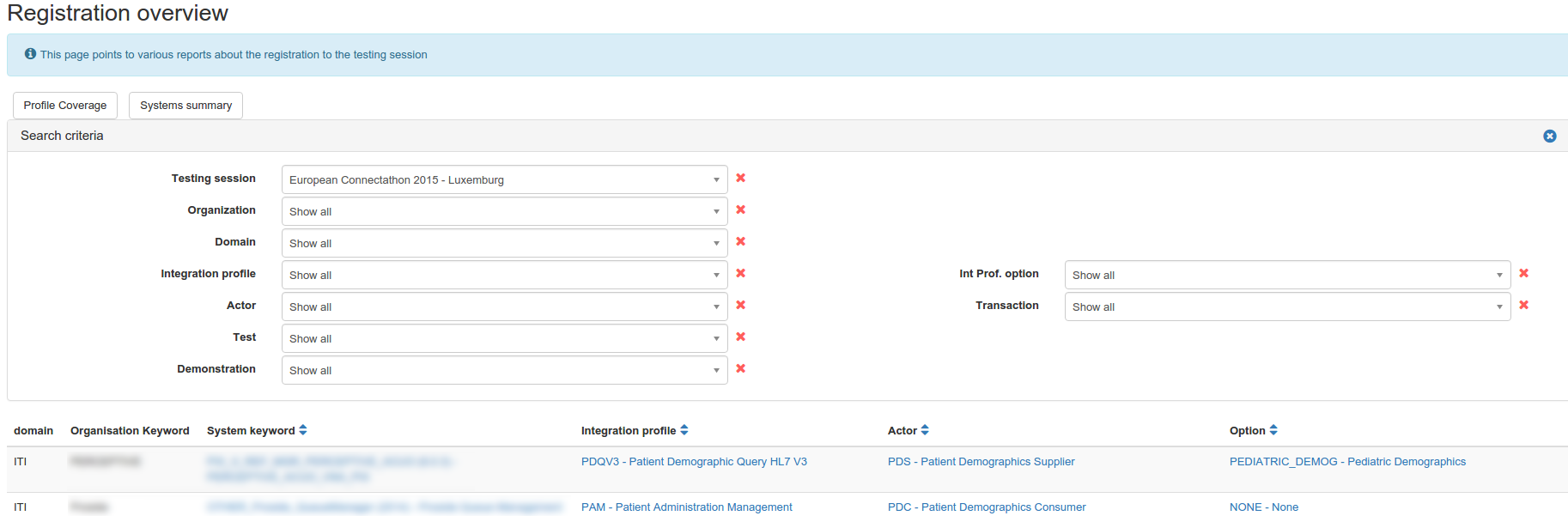This screenshot has height=522, width=1568.
Task: Follow the PEDIATRIC_DEMOG Pediatric Demographics link
Action: click(1346, 462)
